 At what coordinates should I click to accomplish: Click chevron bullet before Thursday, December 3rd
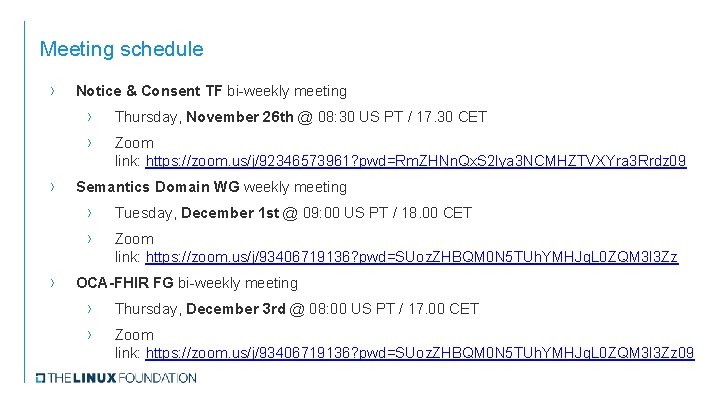pyautogui.click(x=90, y=309)
